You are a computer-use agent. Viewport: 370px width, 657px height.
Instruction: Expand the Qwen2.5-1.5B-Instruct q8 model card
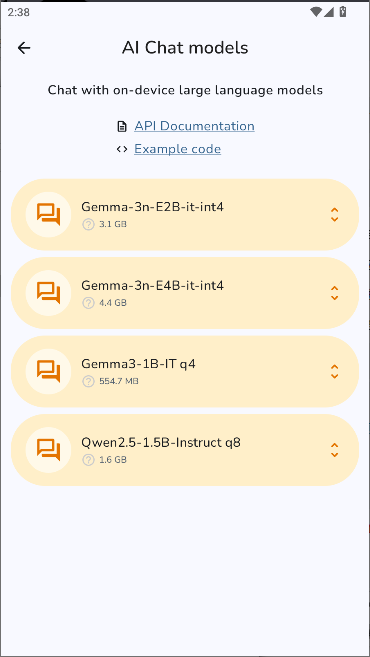point(334,450)
